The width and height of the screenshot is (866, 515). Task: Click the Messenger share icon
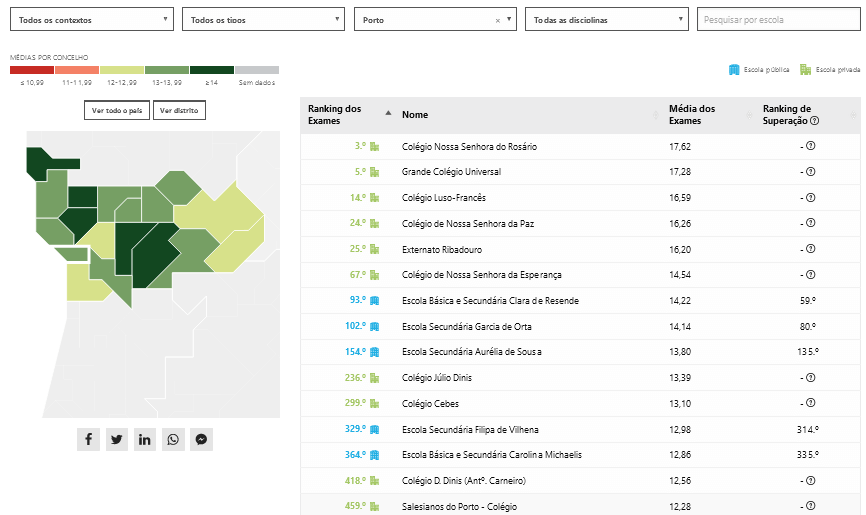(x=202, y=439)
